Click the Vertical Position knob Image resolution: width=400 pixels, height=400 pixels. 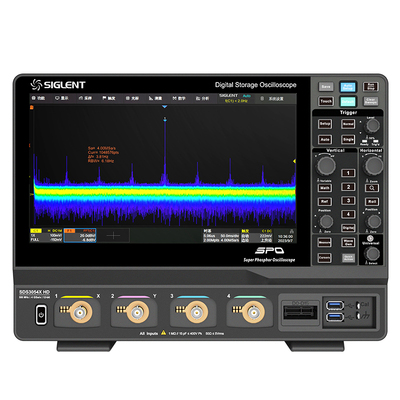click(x=326, y=221)
